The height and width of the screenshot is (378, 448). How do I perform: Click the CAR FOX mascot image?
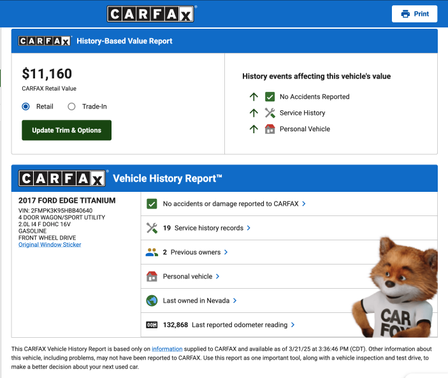pyautogui.click(x=395, y=287)
